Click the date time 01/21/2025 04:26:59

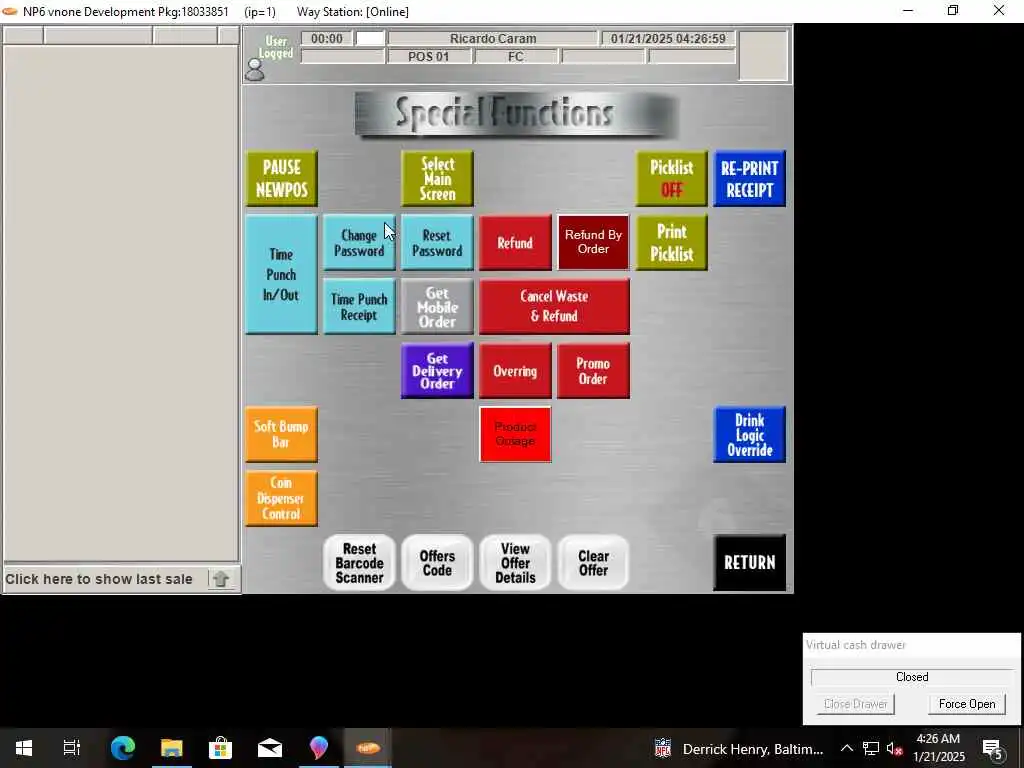tap(668, 39)
